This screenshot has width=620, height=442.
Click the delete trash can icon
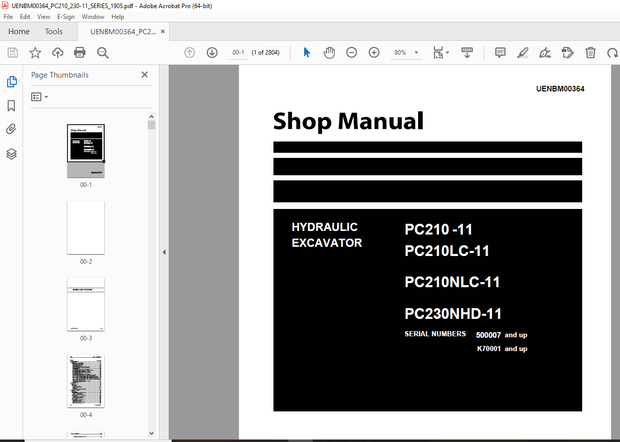point(590,53)
